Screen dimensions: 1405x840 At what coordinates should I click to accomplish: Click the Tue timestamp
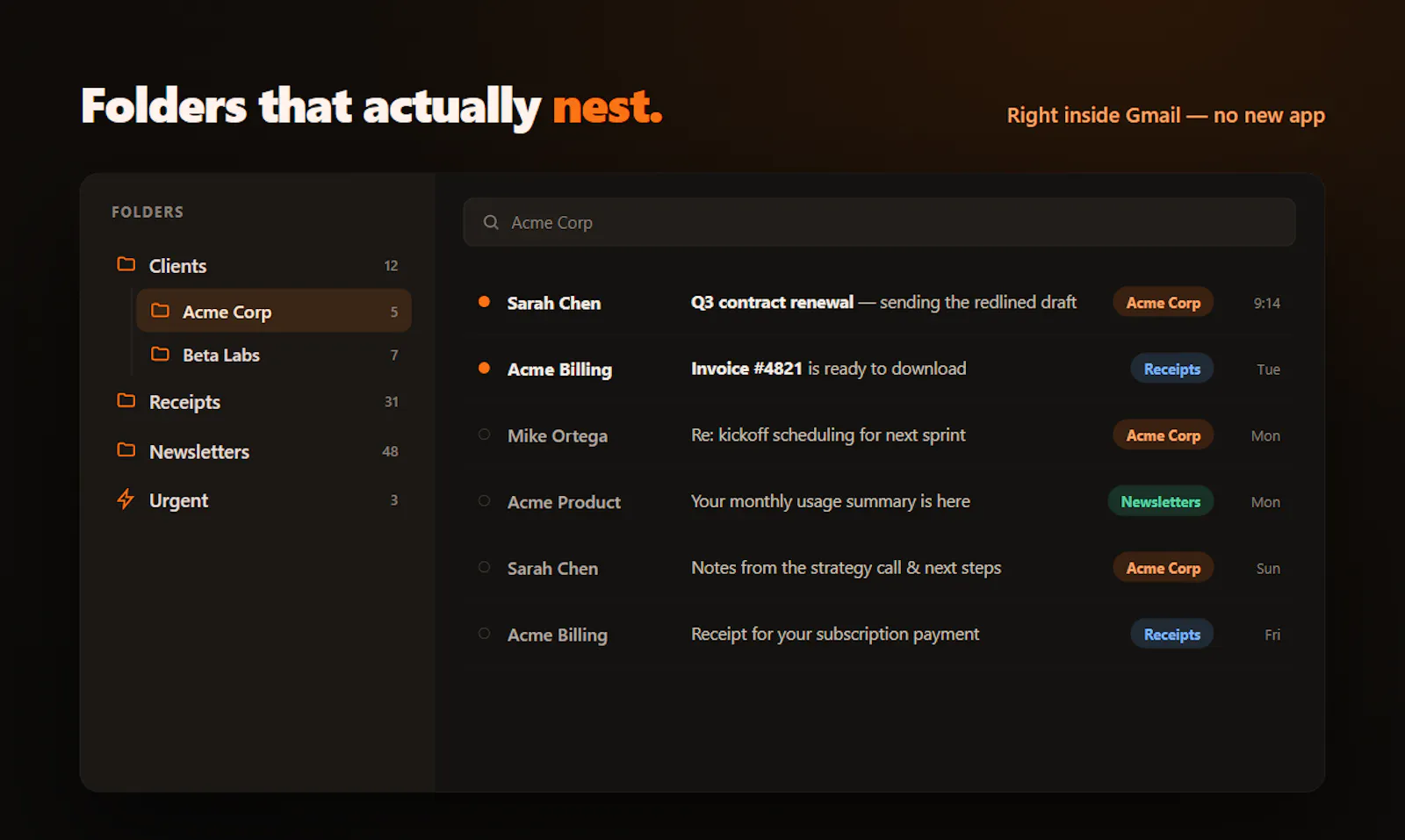tap(1268, 370)
